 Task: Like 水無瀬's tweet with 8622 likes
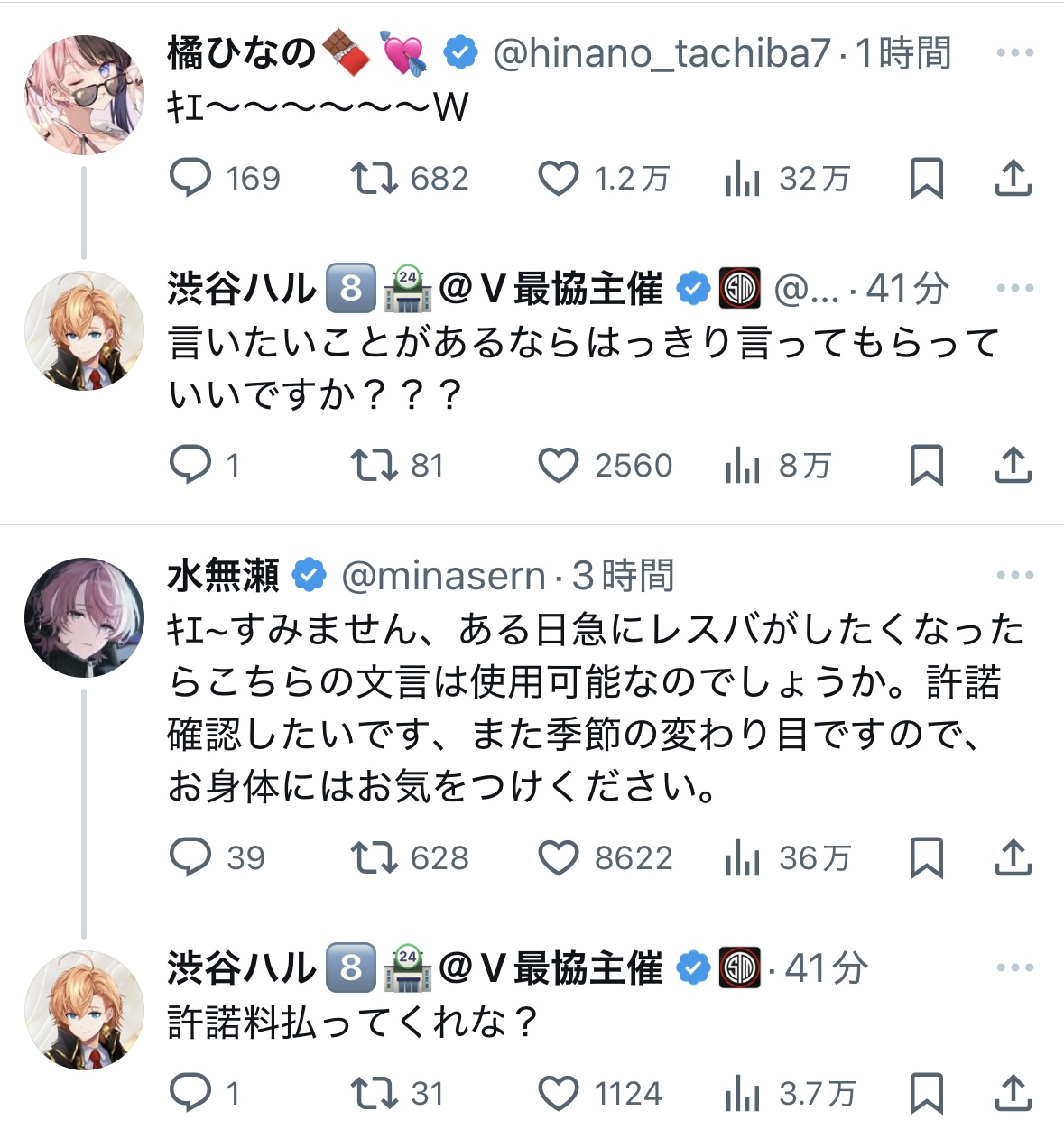point(559,858)
